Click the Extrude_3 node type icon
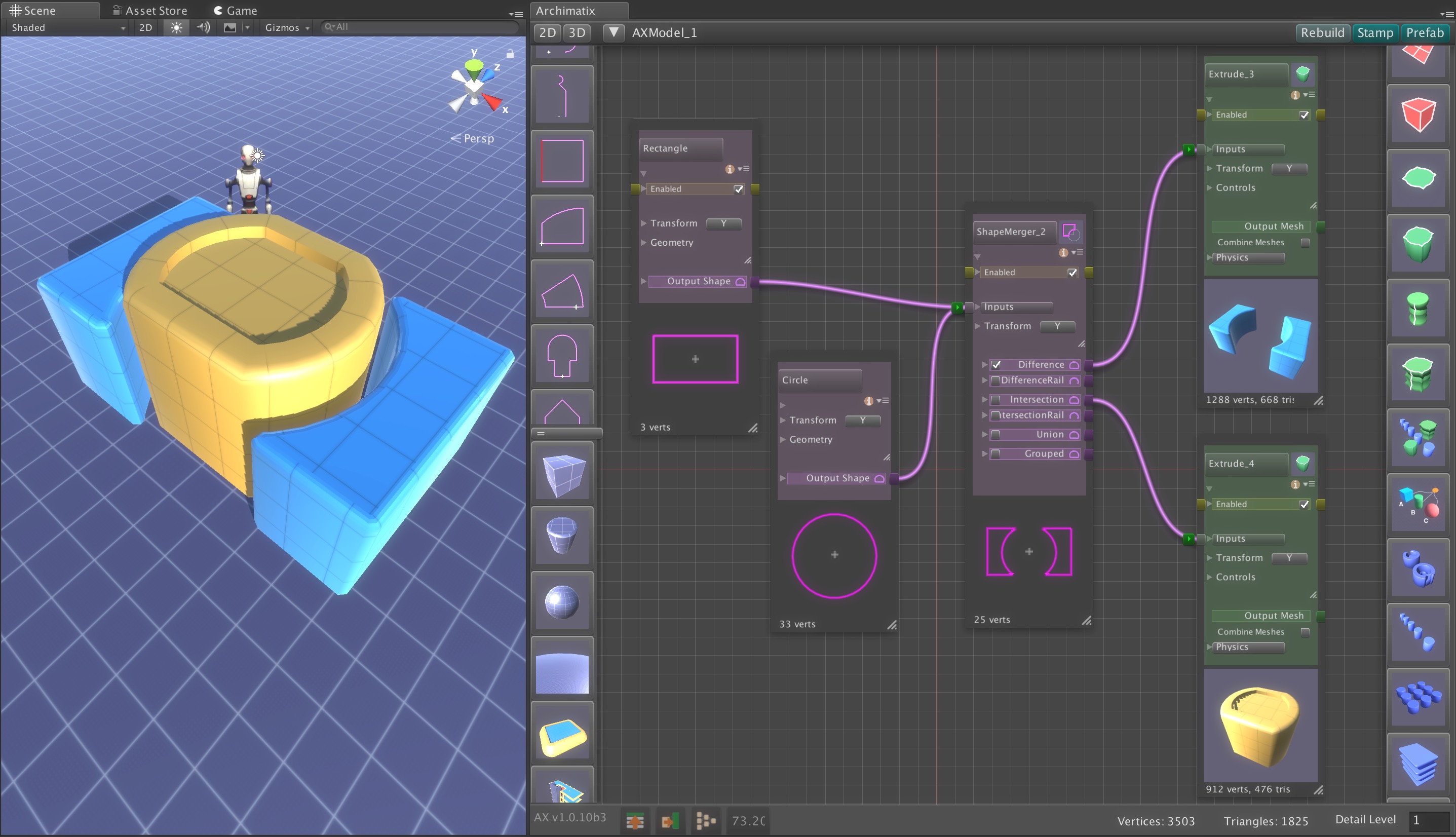 (x=1302, y=74)
